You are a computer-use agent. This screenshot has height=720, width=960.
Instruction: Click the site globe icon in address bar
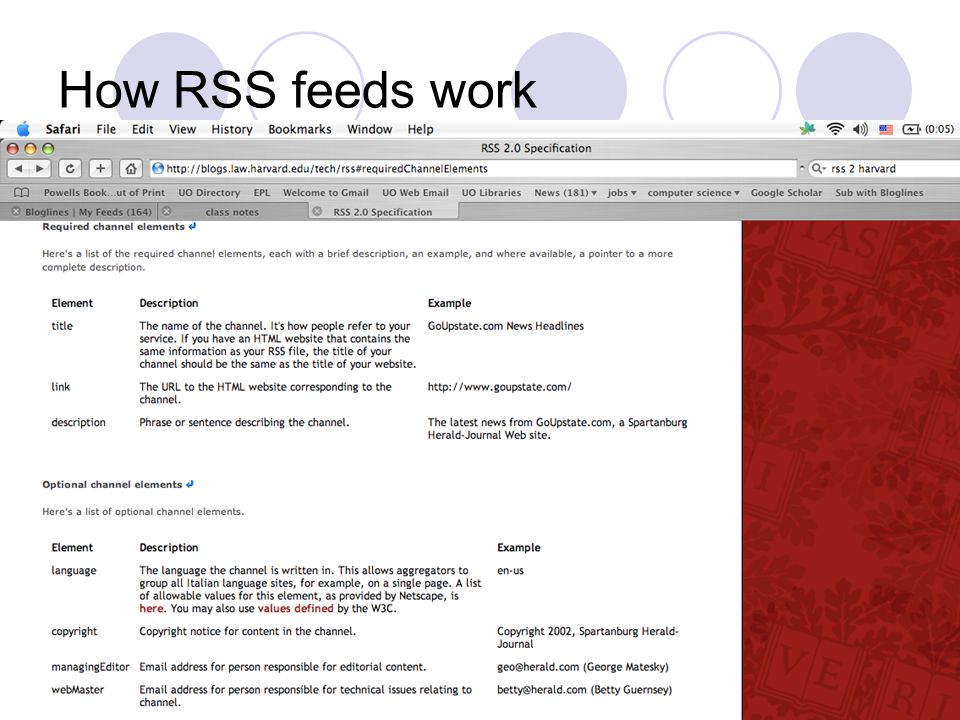tap(158, 168)
